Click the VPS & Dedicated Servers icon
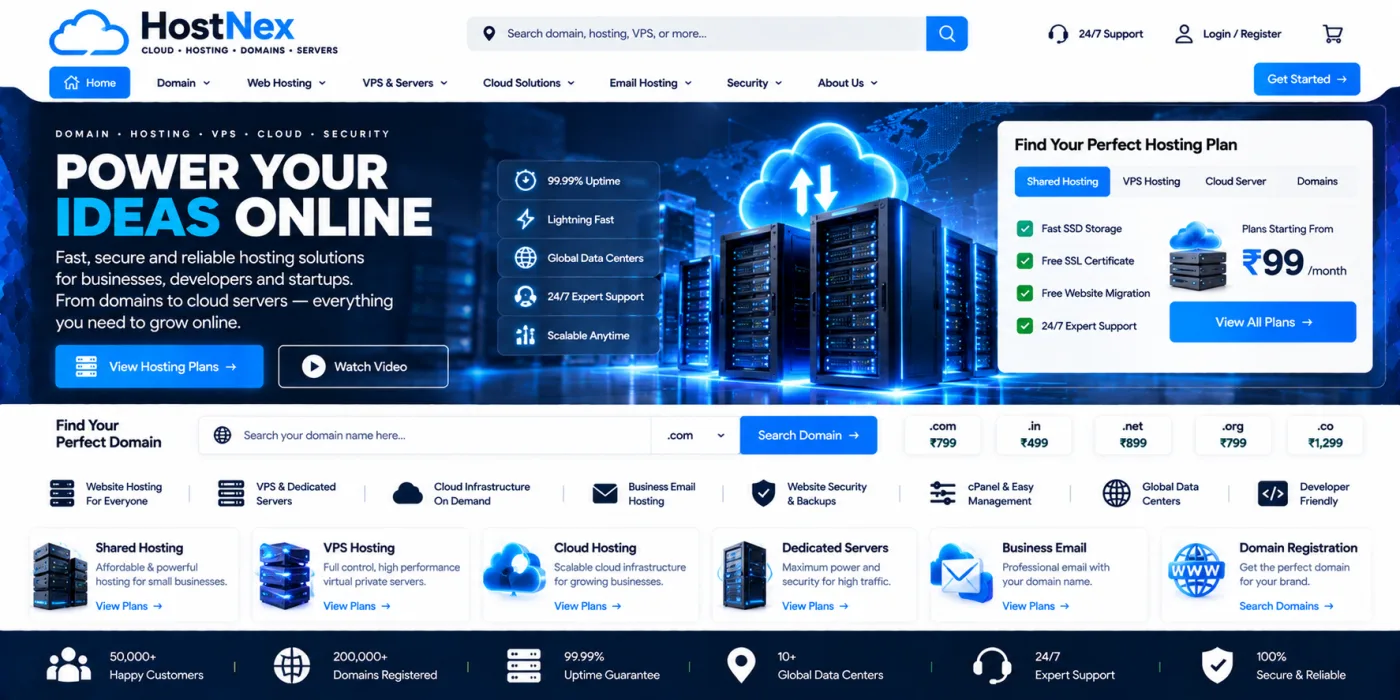The height and width of the screenshot is (700, 1400). pyautogui.click(x=231, y=493)
